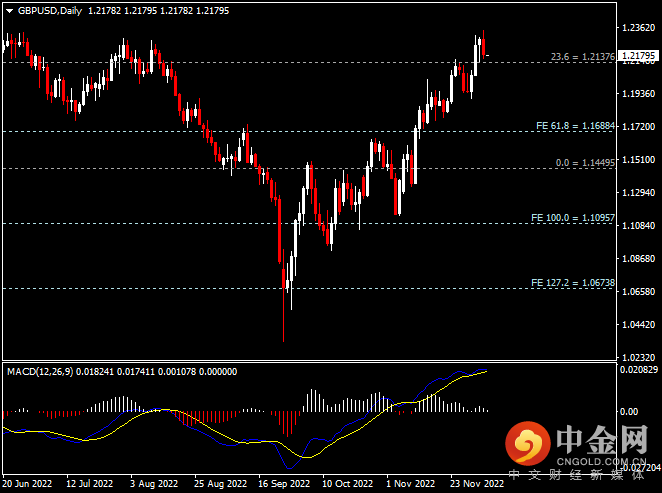Click the 1.23620 price axis value
The image size is (662, 493).
638,28
